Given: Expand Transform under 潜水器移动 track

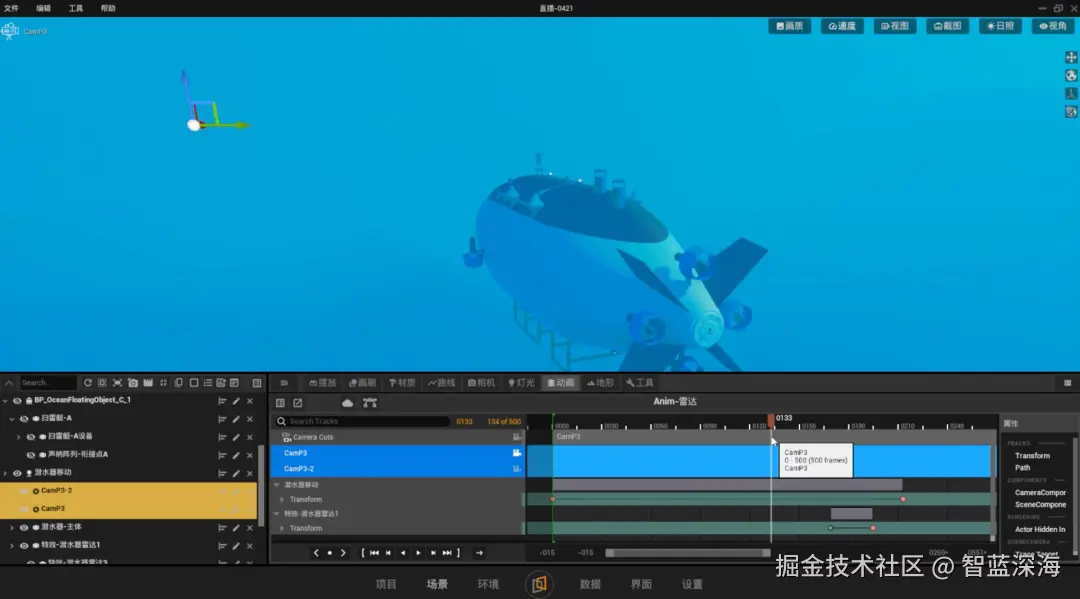Looking at the screenshot, I should coord(282,500).
